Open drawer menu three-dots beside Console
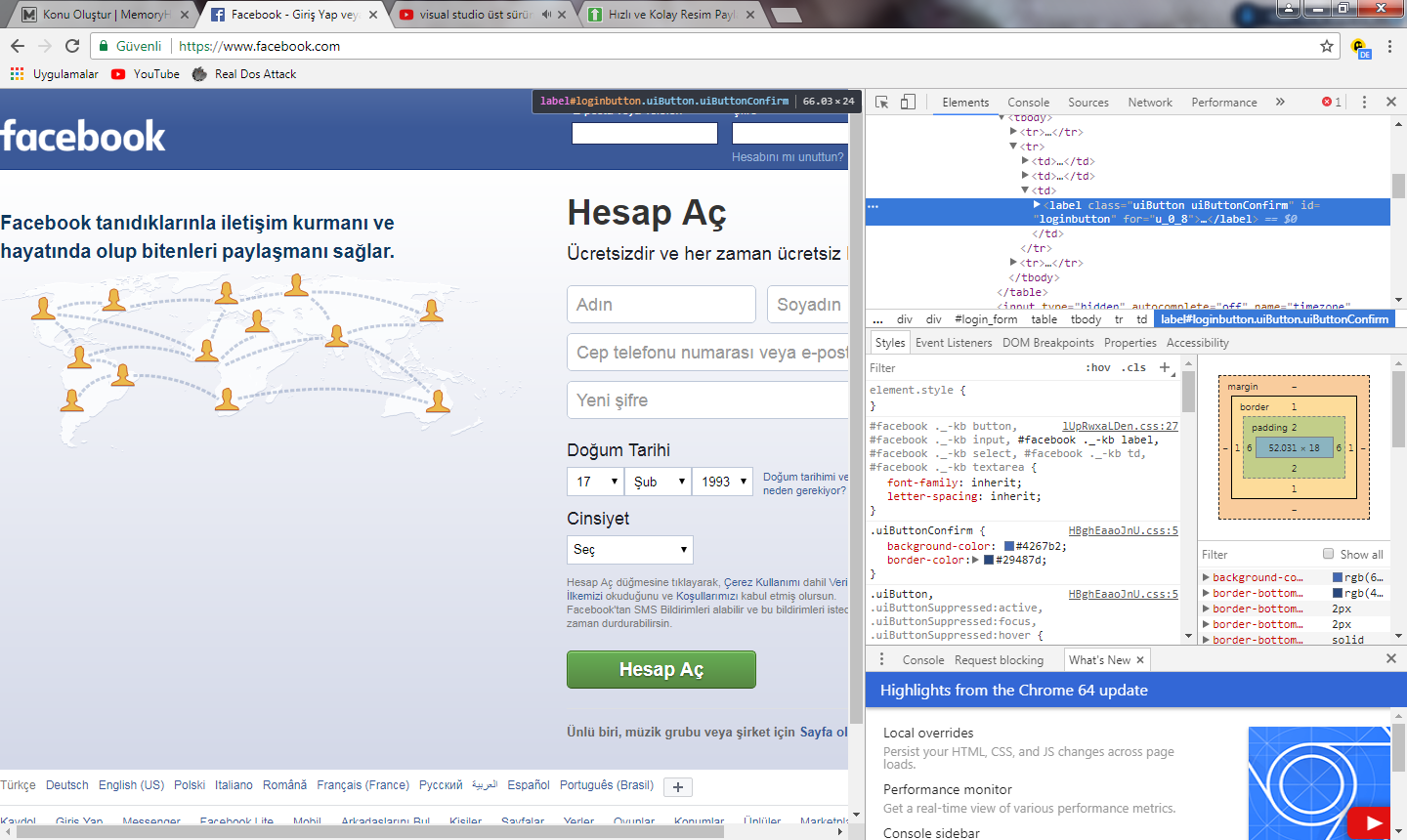The height and width of the screenshot is (840, 1407). pyautogui.click(x=881, y=659)
